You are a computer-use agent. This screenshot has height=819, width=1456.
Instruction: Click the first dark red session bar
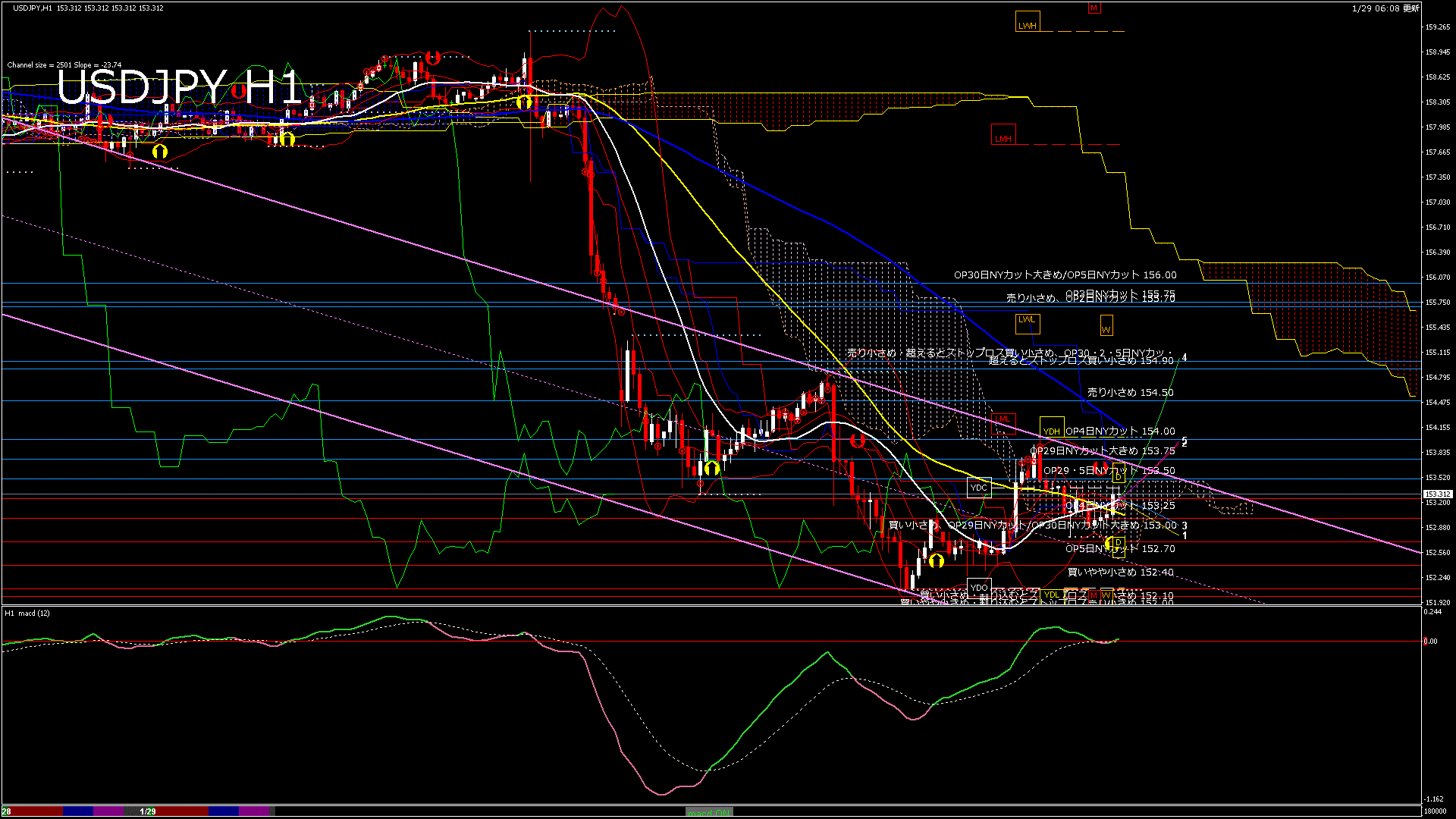34,811
